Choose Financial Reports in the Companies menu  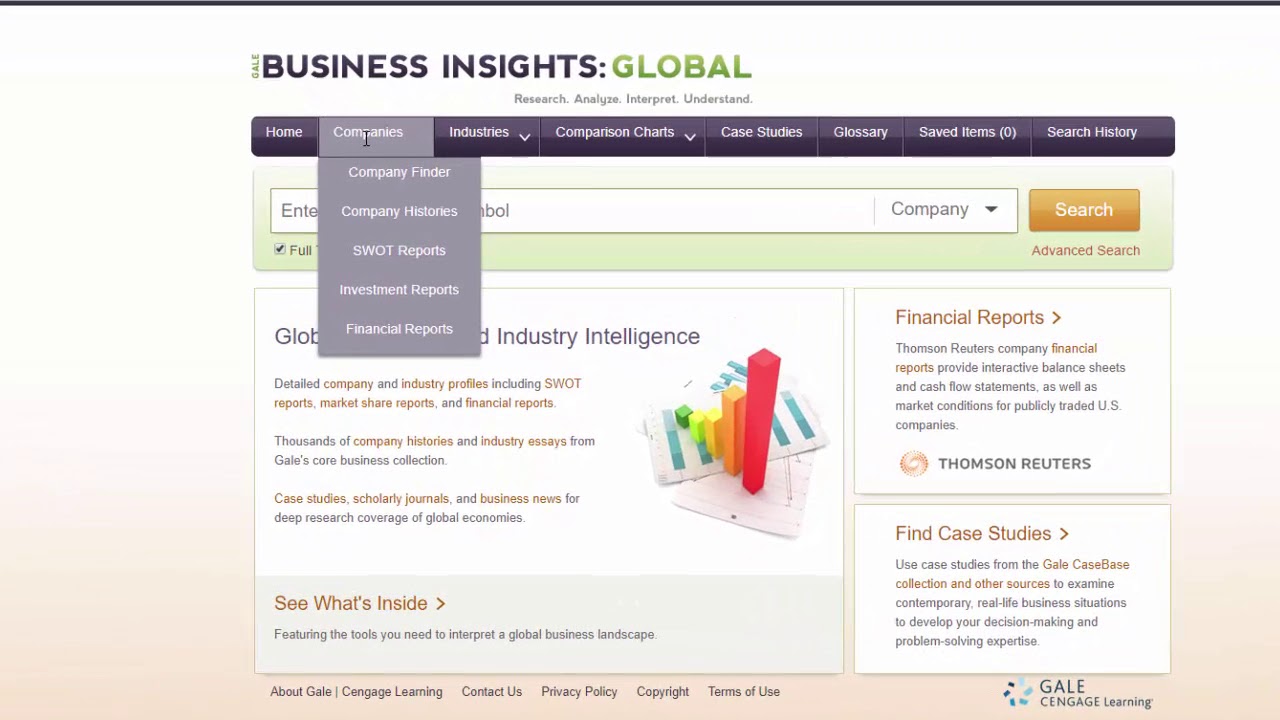coord(399,329)
